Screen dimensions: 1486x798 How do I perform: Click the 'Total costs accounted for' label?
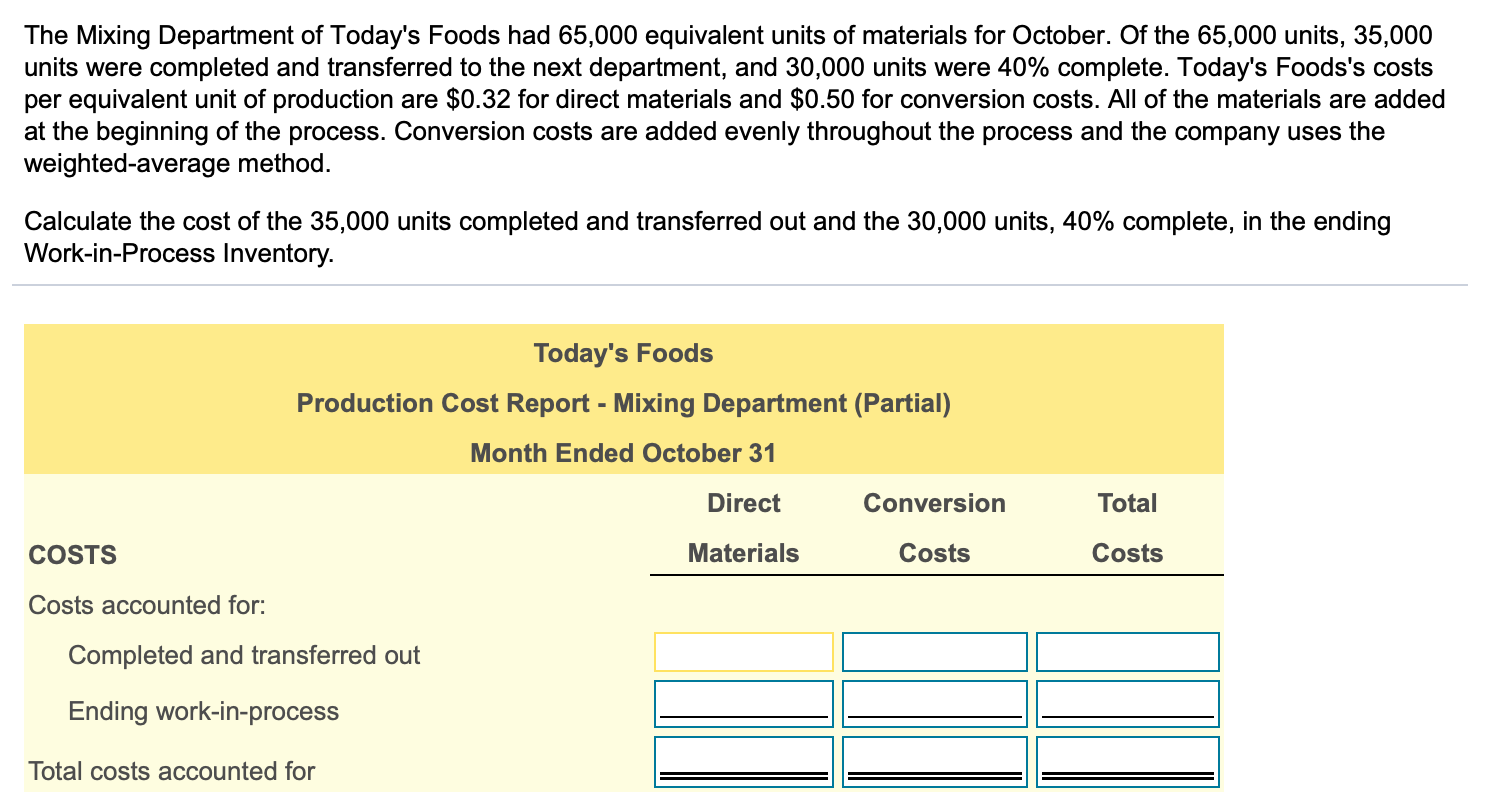172,771
